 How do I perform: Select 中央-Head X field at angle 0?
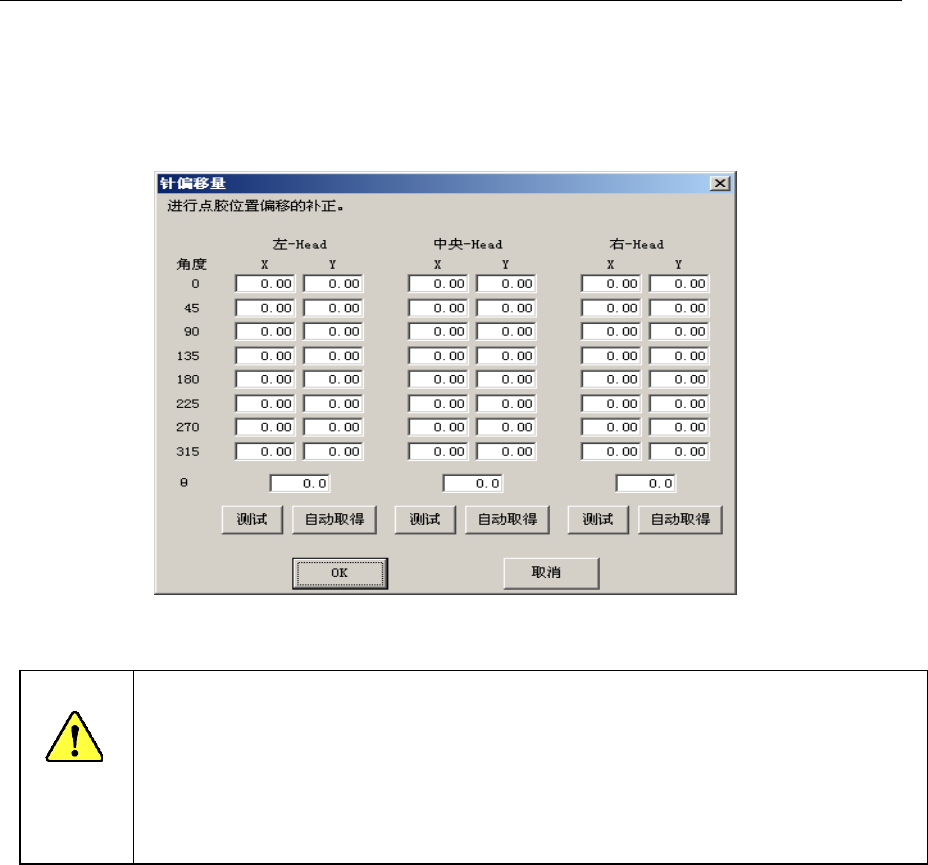[438, 284]
